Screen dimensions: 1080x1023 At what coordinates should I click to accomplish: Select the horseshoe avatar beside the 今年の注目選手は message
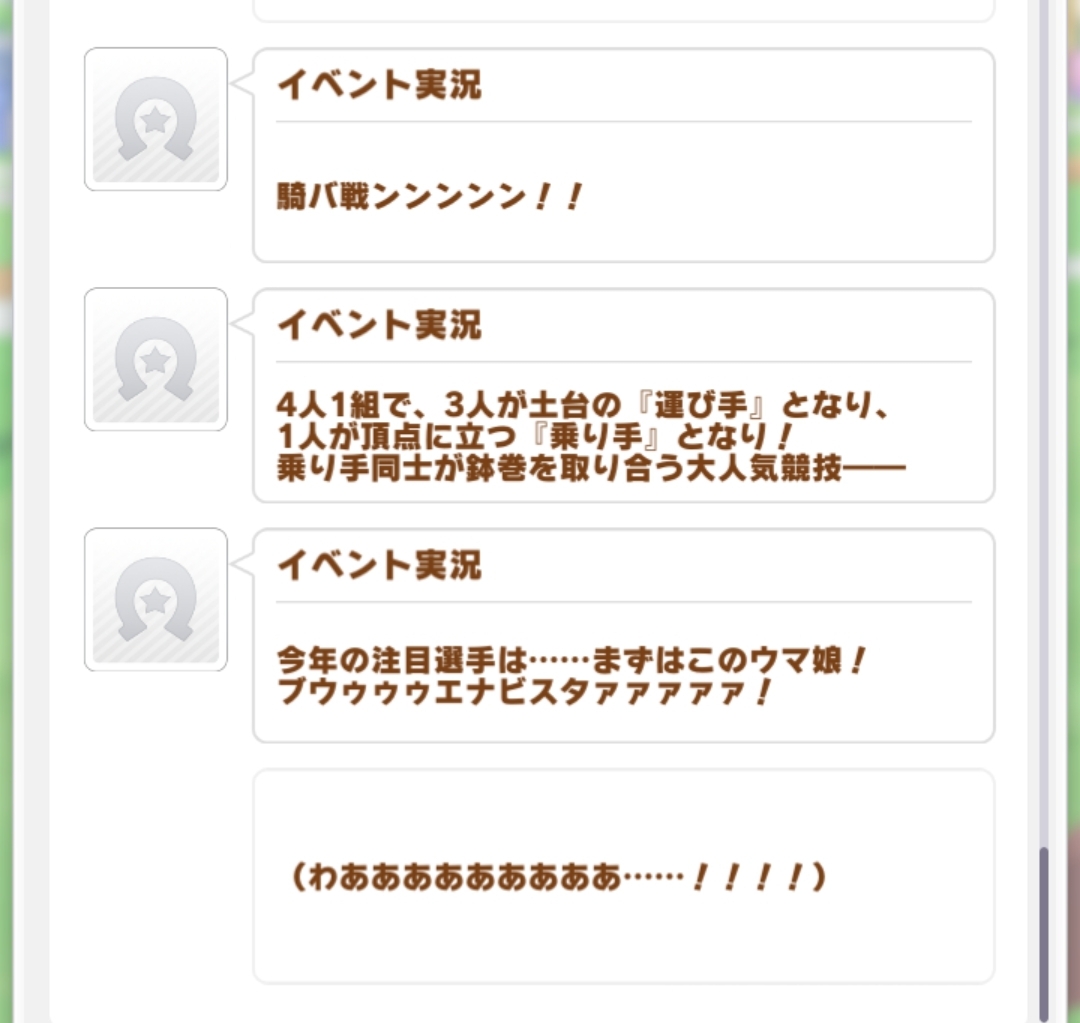[x=155, y=599]
